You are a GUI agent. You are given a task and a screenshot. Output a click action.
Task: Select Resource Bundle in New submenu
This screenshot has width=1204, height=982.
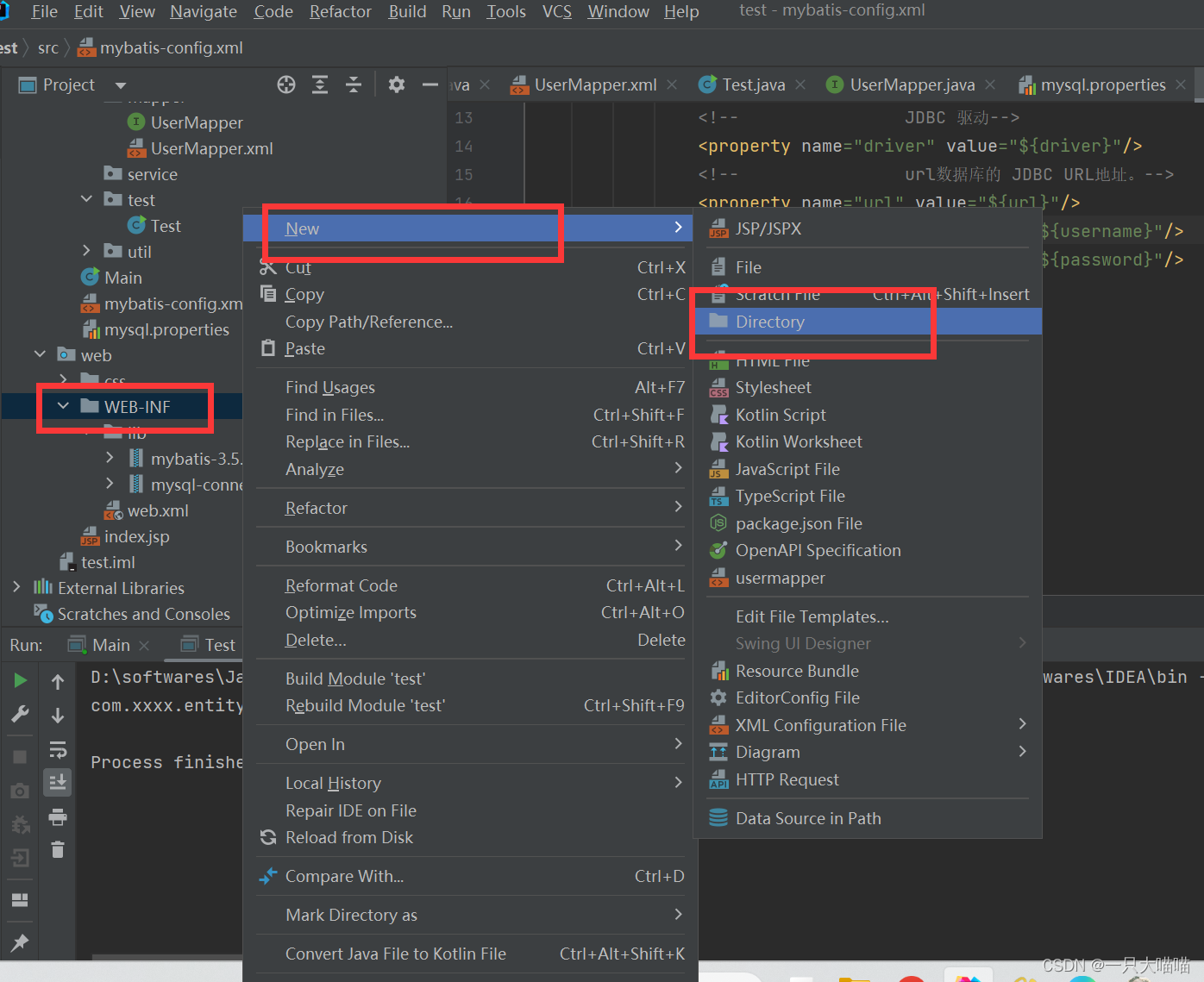tap(868, 671)
